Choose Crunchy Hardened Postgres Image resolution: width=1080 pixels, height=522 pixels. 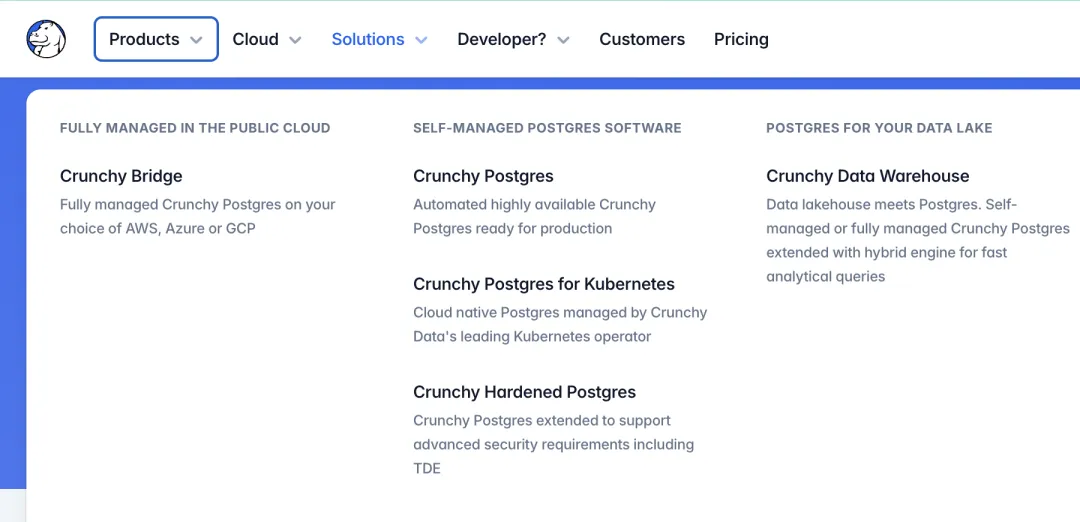pyautogui.click(x=524, y=392)
